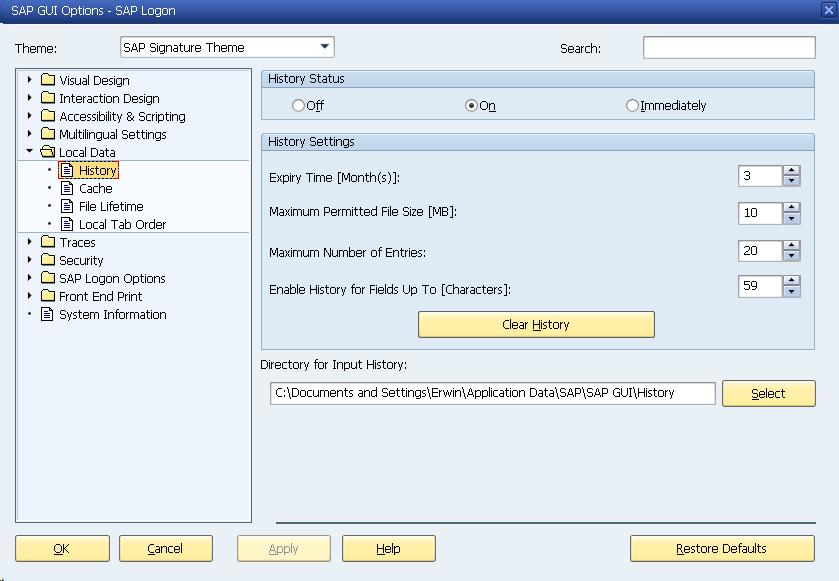Click the Accessibility & Scripting folder icon
The image size is (839, 581).
pos(48,116)
